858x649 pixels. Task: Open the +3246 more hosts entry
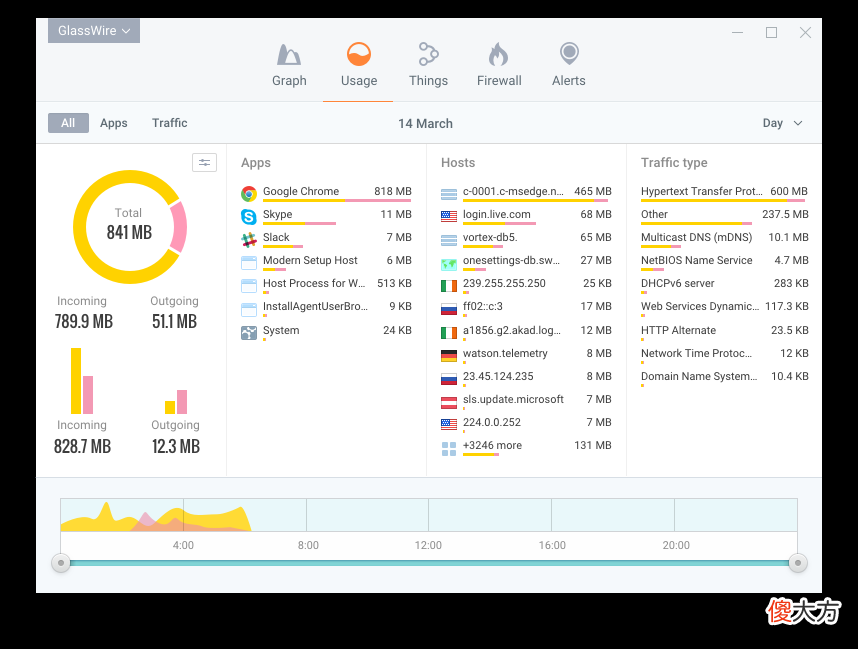(526, 448)
